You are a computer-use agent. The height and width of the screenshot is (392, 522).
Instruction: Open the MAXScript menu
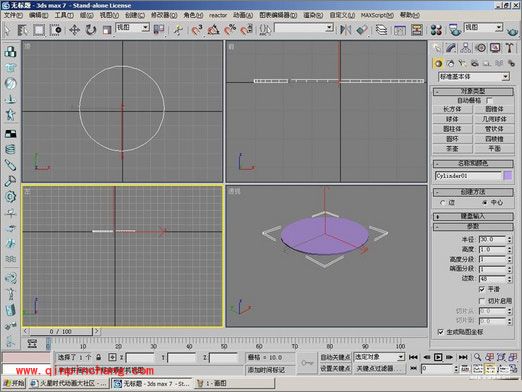point(377,15)
